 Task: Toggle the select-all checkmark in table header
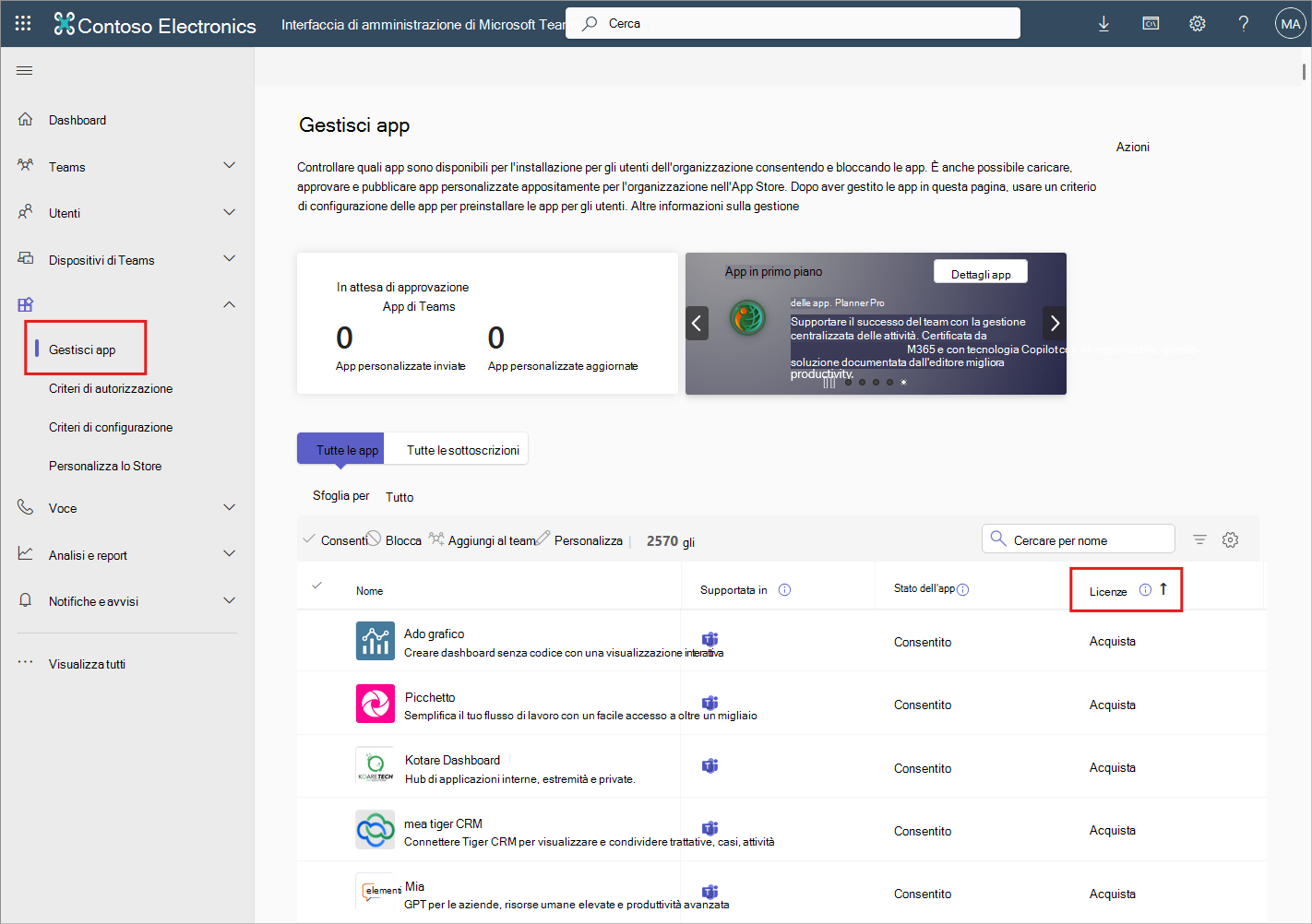point(316,586)
